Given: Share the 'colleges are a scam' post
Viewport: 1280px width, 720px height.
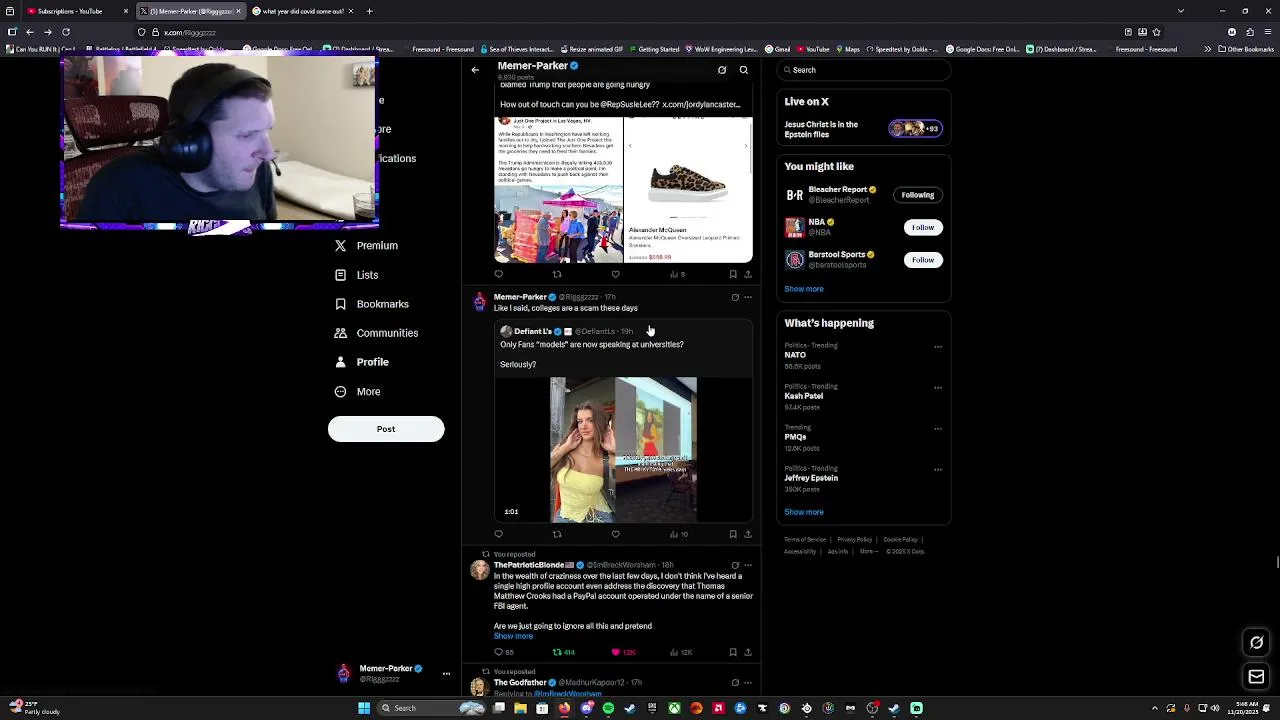Looking at the screenshot, I should 748,534.
